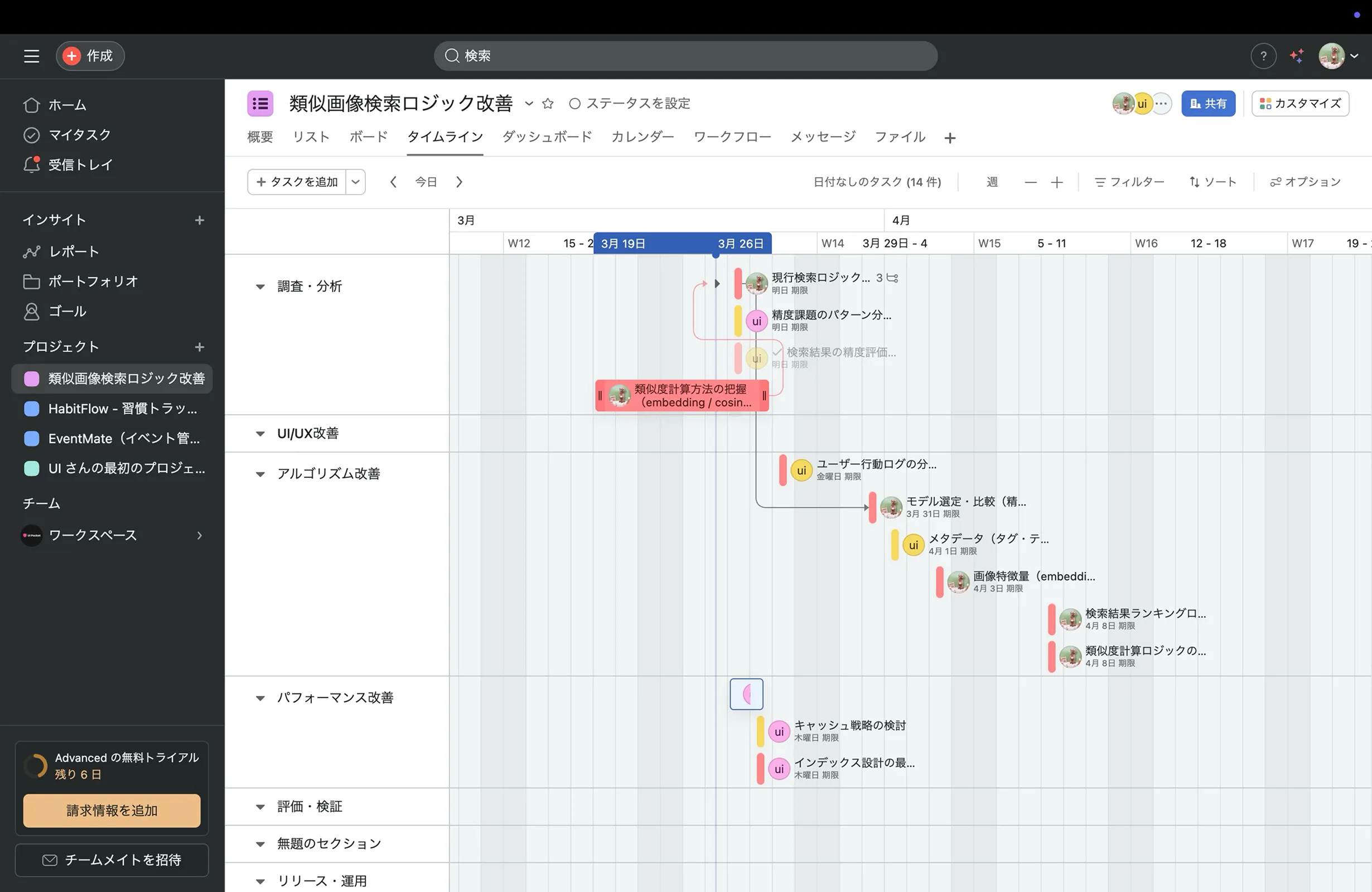Open project title dropdown arrow
The image size is (1372, 892).
click(529, 104)
